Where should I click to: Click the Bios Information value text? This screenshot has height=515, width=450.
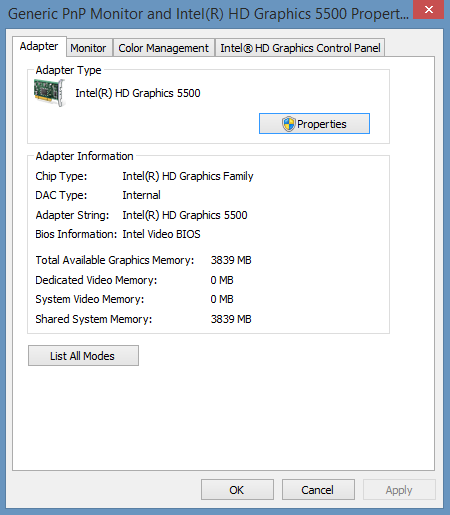(161, 234)
